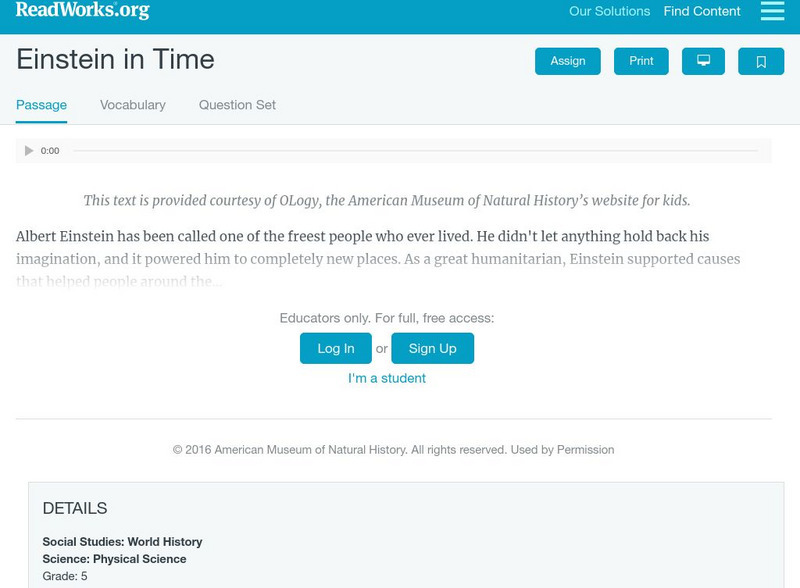Viewport: 800px width, 588px height.
Task: Click the DETAILS section heading
Action: tap(75, 508)
